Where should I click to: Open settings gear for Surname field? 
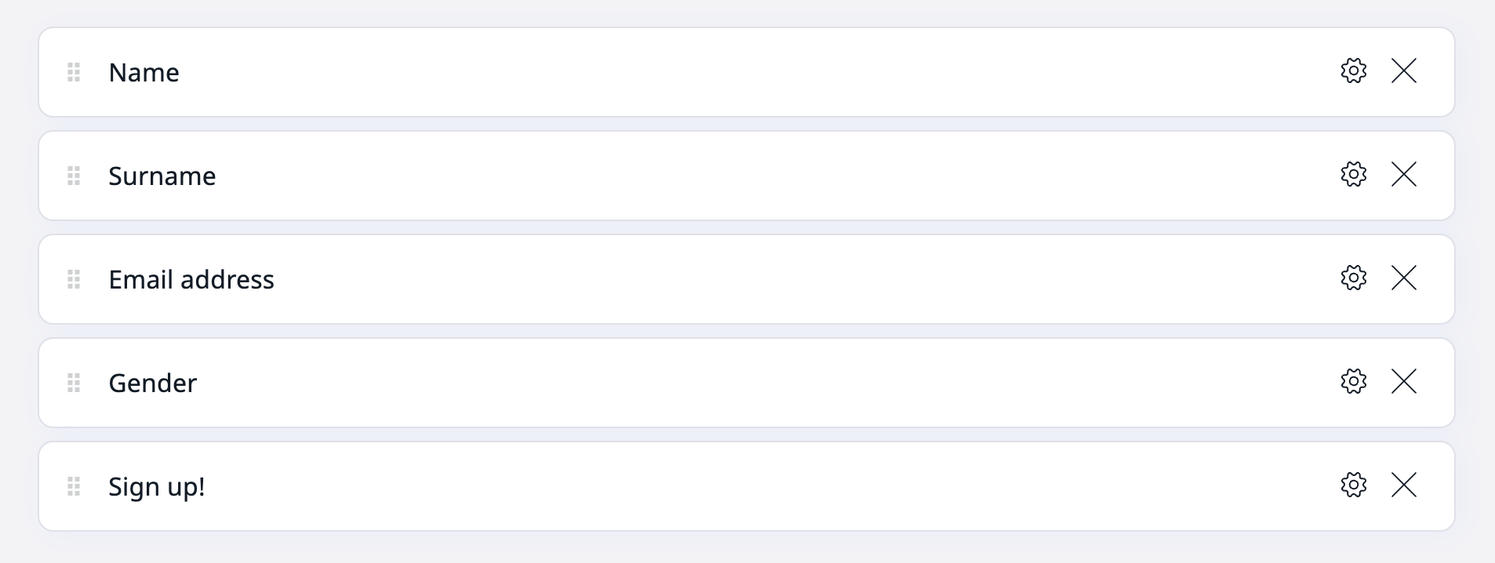[x=1353, y=175]
